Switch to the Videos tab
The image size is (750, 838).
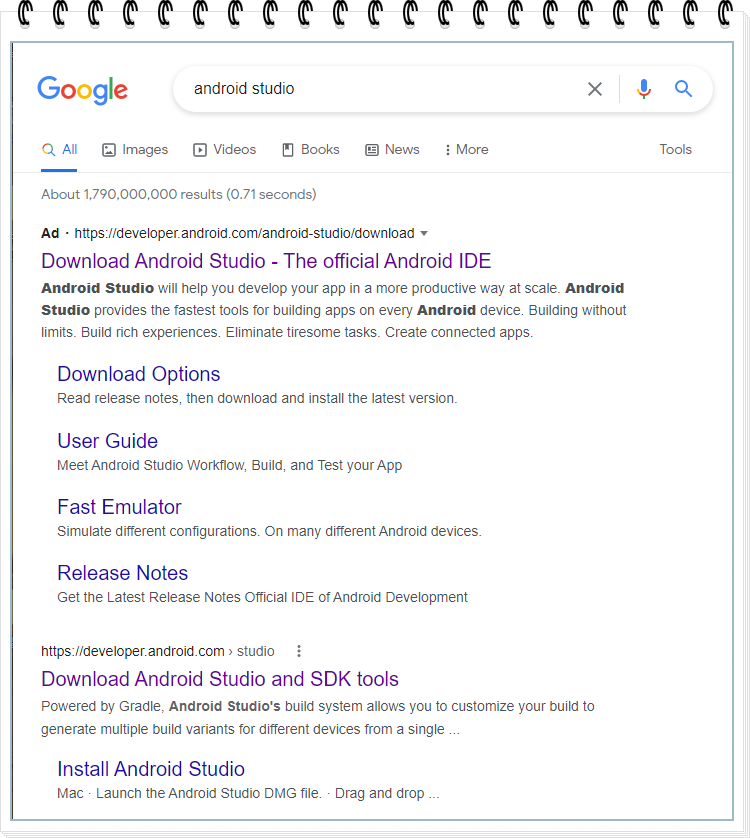(225, 150)
